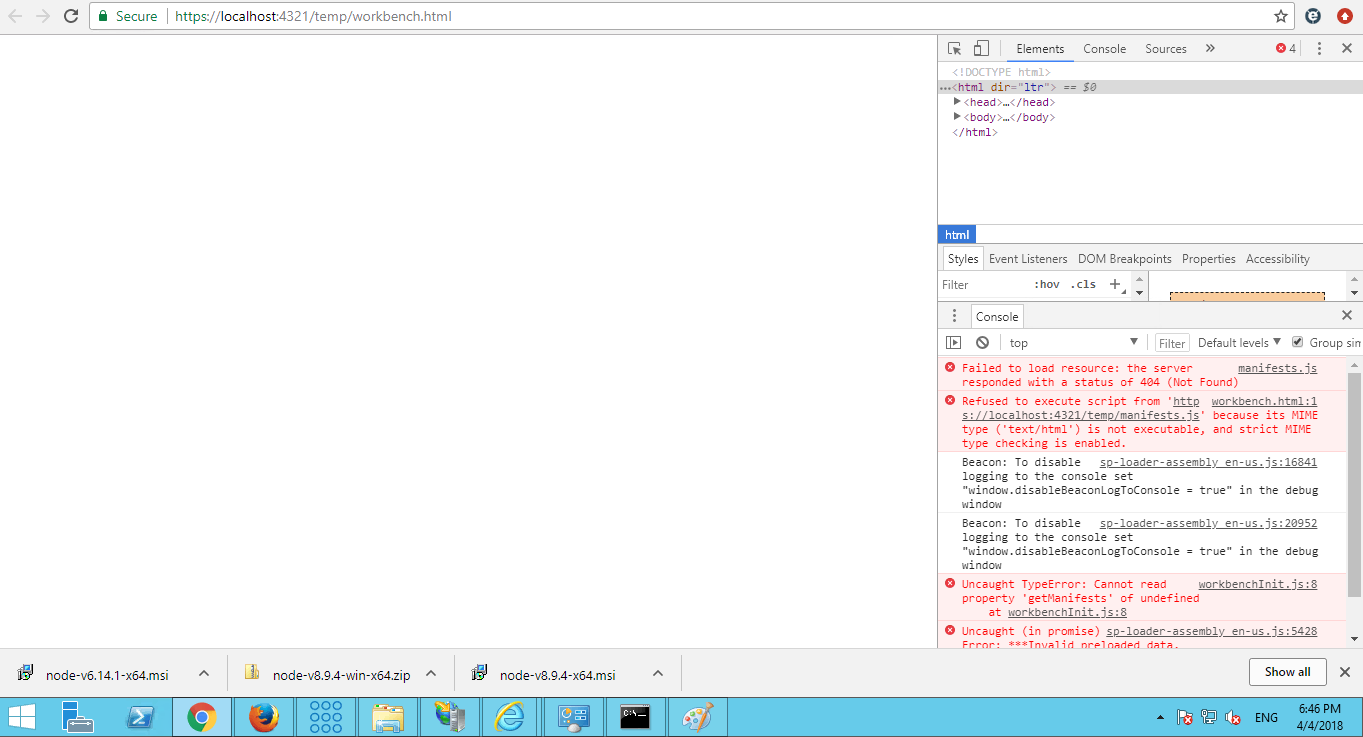The image size is (1363, 737).
Task: Toggle element state with the :hov button
Action: [x=1046, y=284]
